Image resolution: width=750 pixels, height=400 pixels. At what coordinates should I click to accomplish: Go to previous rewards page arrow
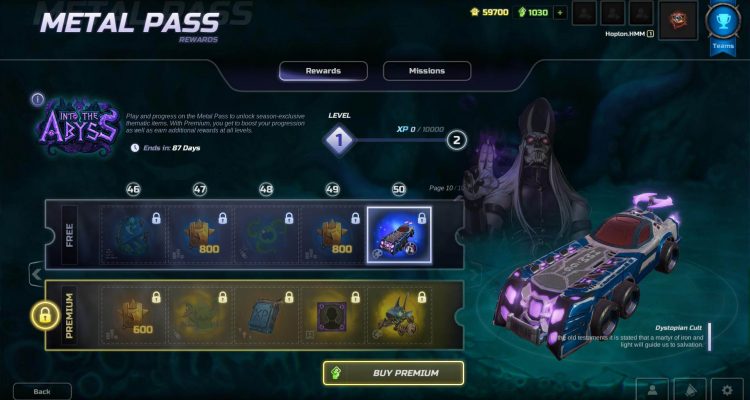(36, 274)
